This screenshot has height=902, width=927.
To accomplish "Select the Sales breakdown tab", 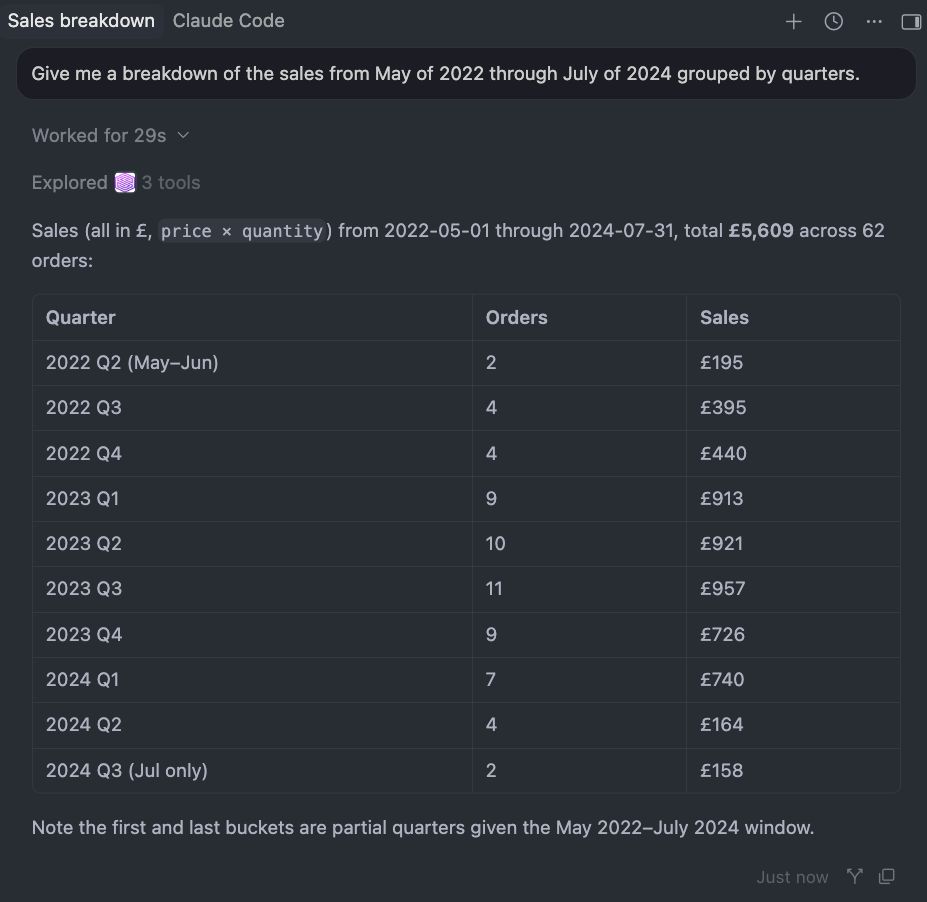I will pos(81,21).
